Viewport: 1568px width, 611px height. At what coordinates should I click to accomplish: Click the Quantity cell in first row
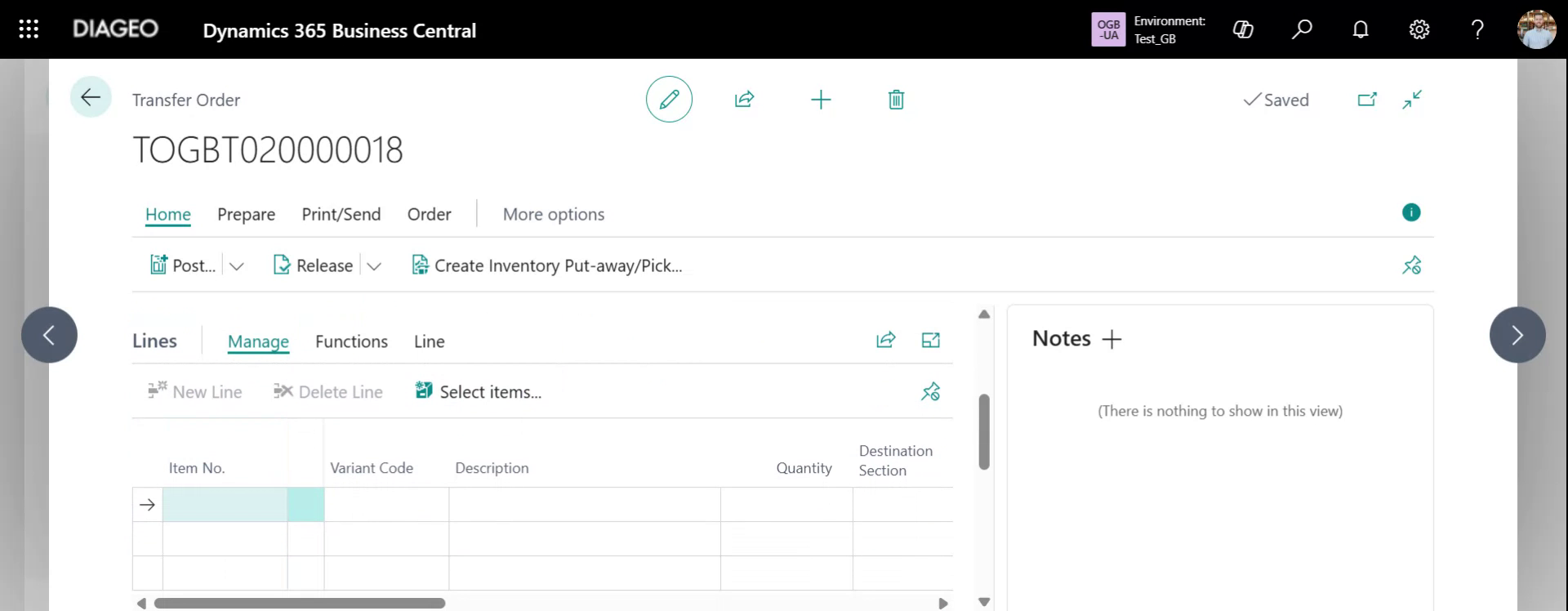(x=786, y=505)
